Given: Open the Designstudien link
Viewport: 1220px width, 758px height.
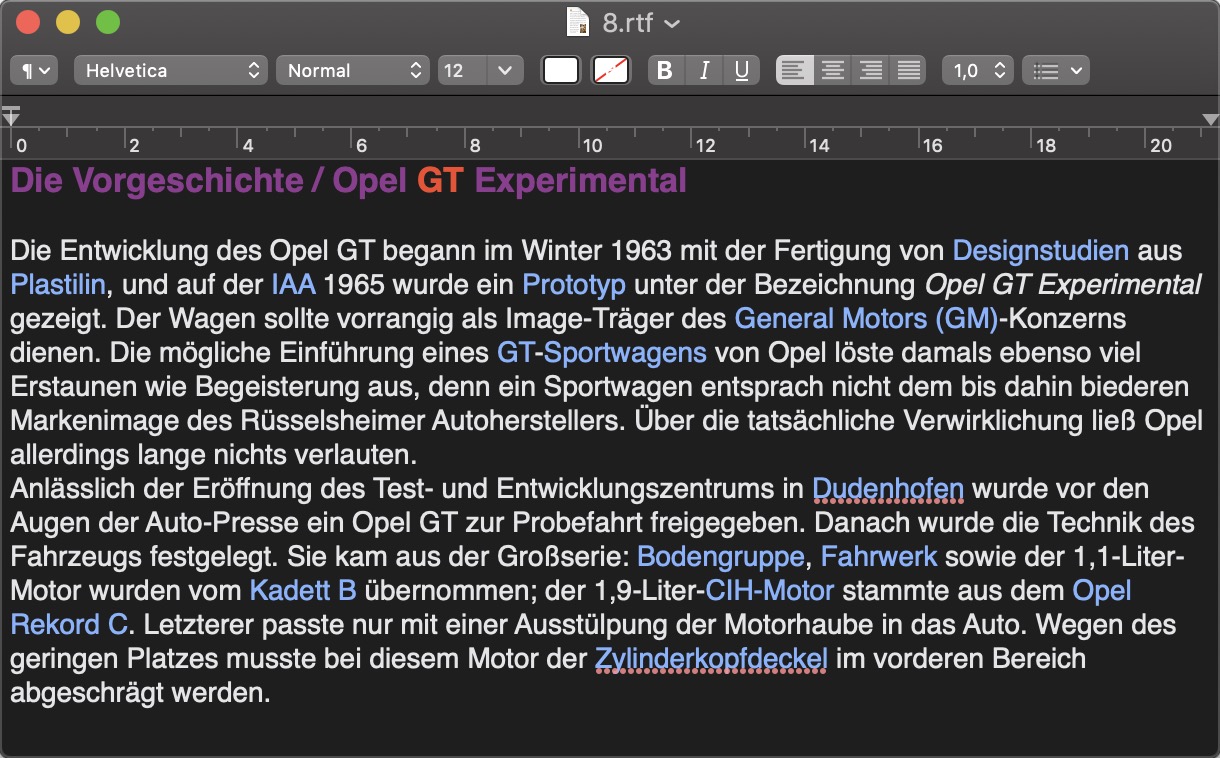Looking at the screenshot, I should [1041, 250].
